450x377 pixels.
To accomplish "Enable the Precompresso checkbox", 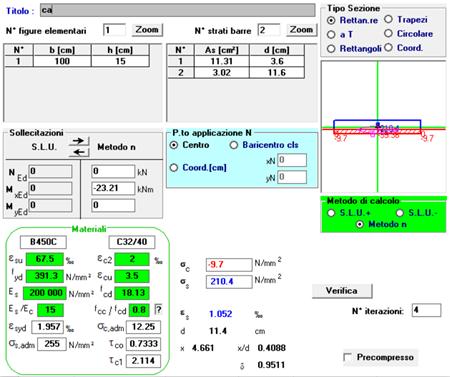I will click(x=347, y=357).
